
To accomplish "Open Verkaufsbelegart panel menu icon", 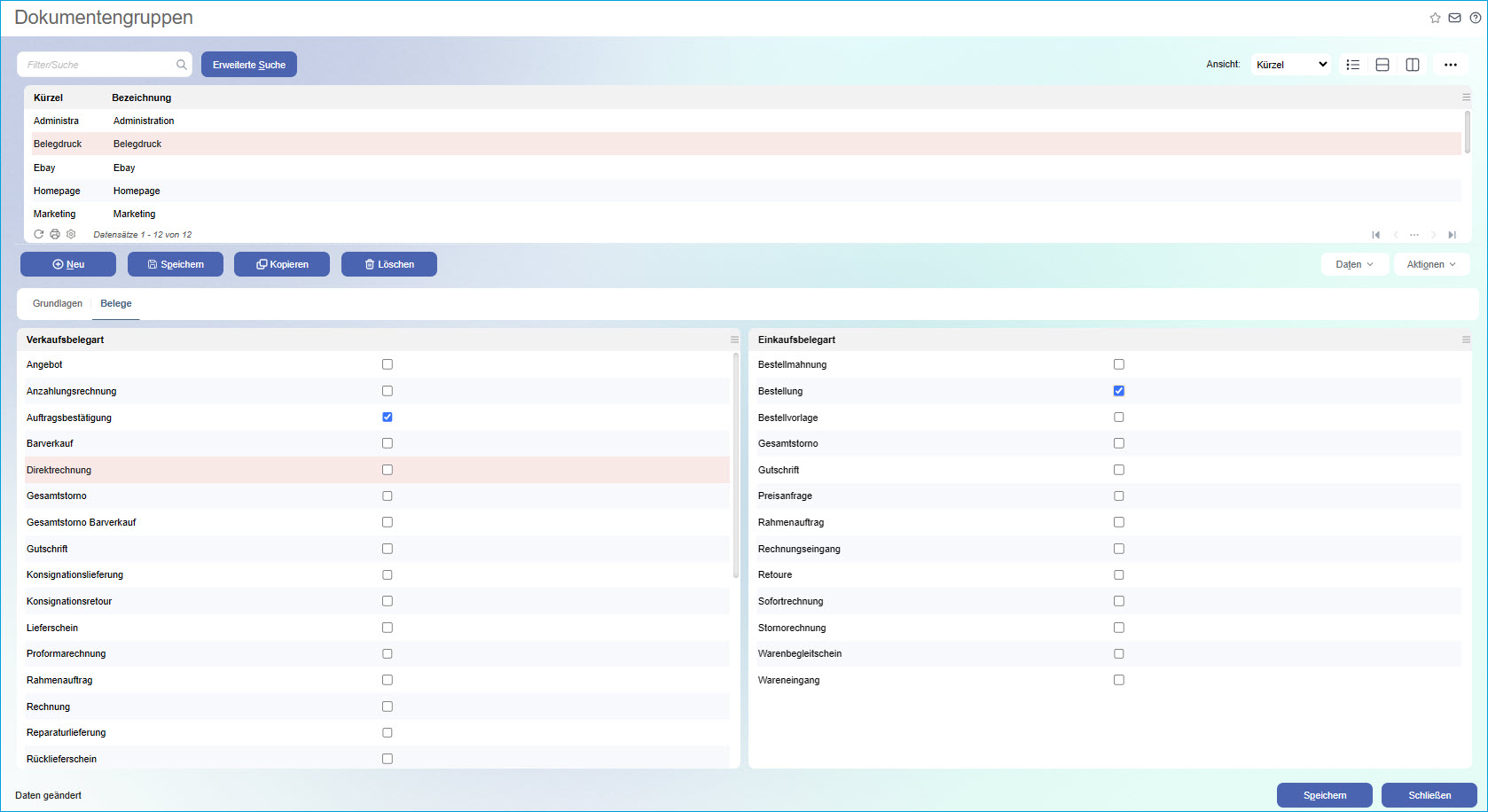I will (734, 340).
